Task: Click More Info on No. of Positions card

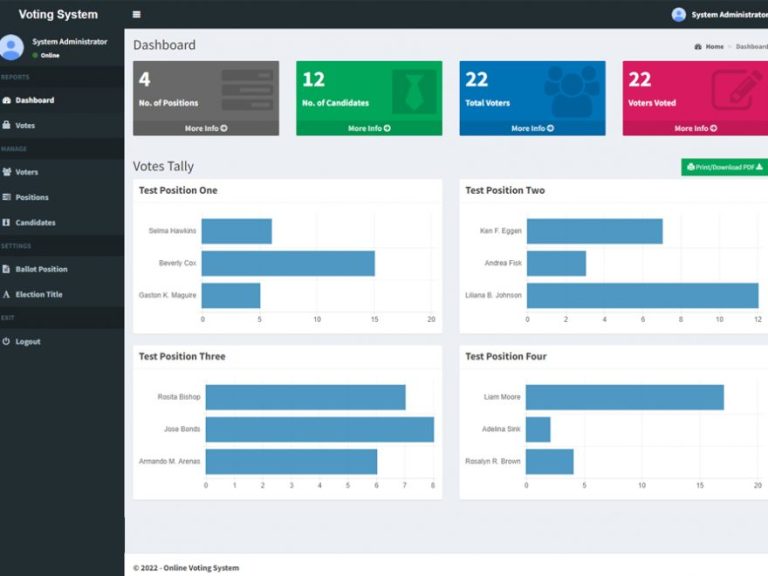Action: [x=206, y=128]
